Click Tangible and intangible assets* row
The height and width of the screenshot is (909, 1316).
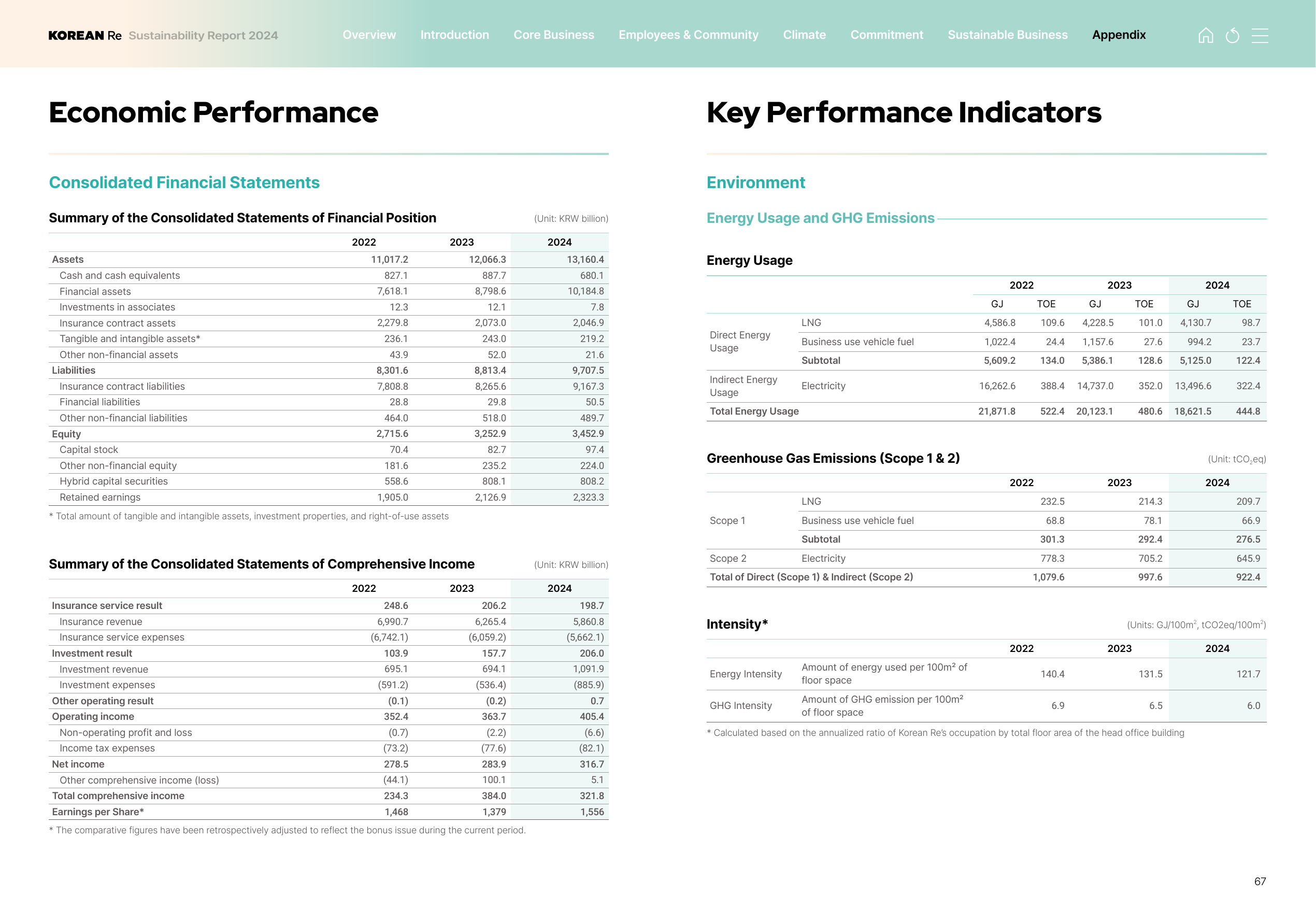pyautogui.click(x=328, y=339)
